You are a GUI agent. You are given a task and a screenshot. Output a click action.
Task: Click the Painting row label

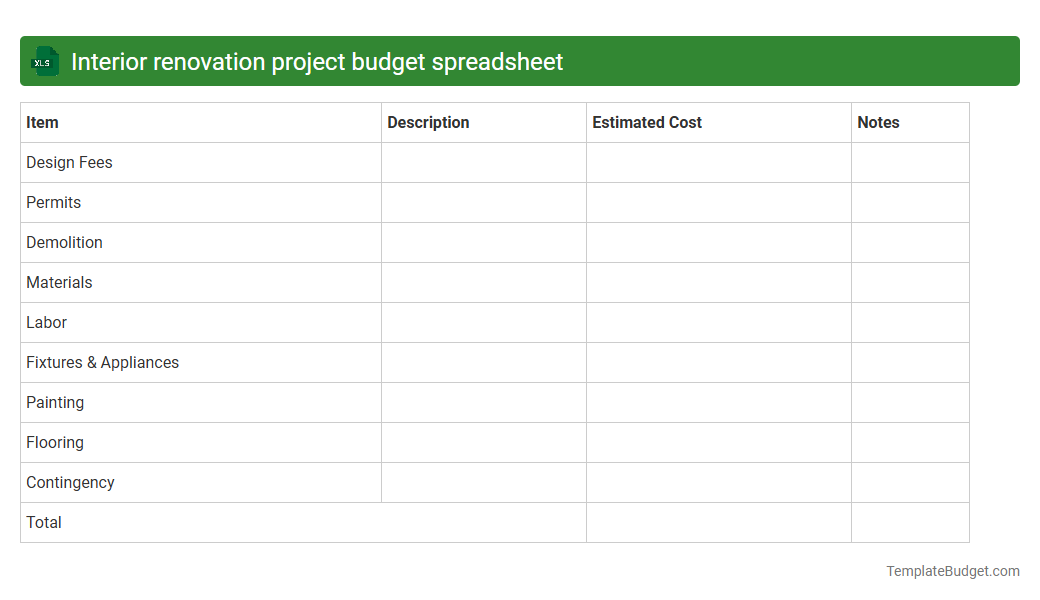coord(55,402)
